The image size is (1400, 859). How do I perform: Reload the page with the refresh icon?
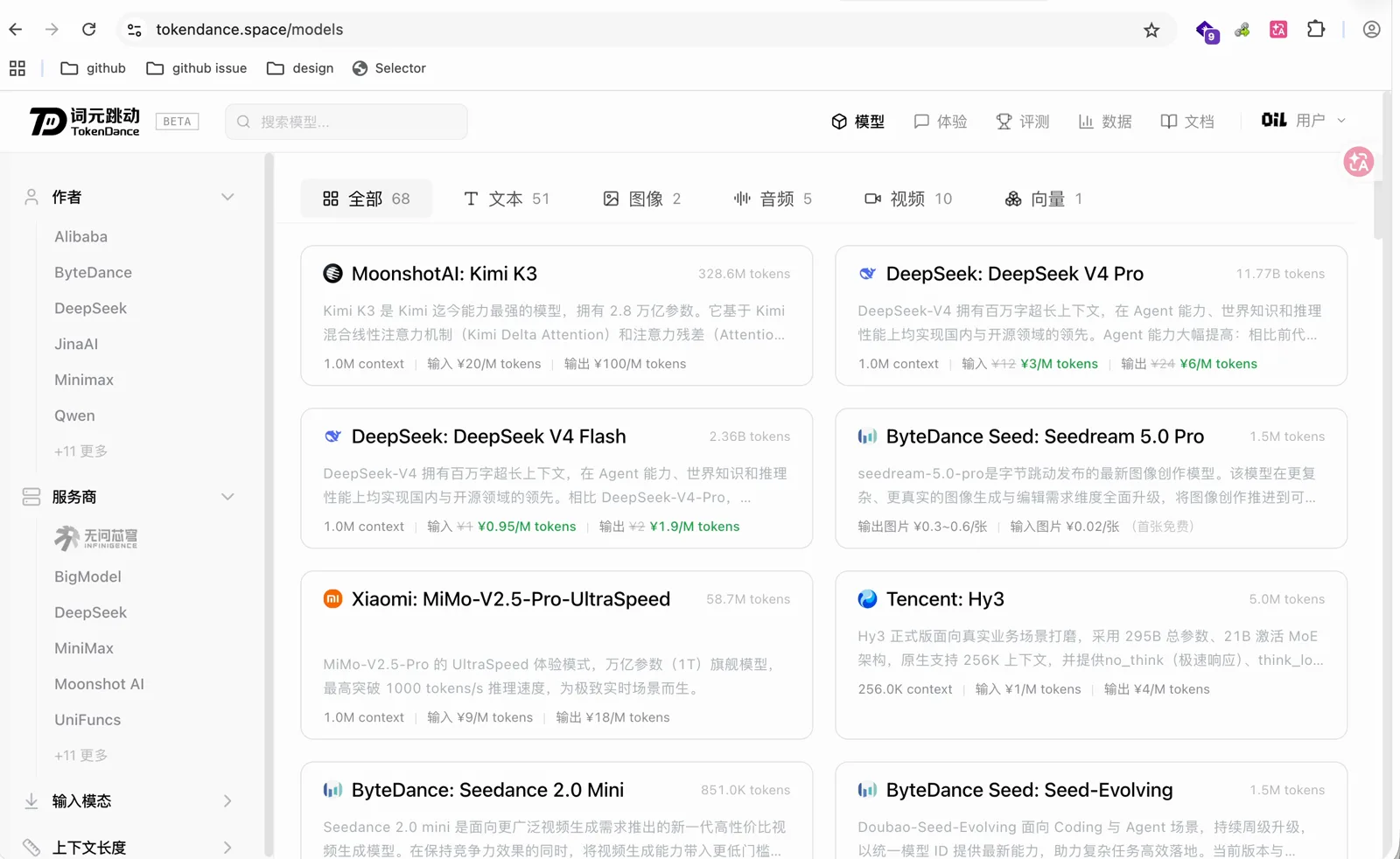coord(89,30)
